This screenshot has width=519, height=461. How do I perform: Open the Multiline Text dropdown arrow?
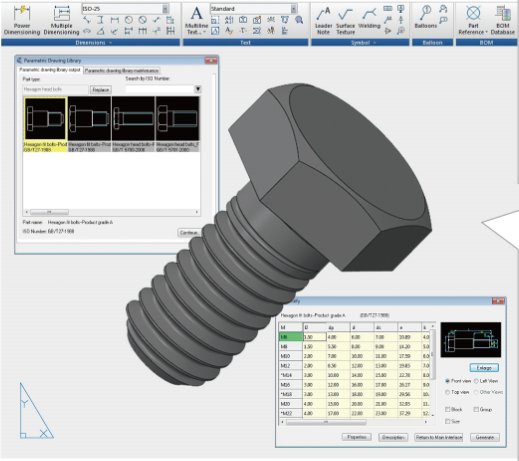204,32
